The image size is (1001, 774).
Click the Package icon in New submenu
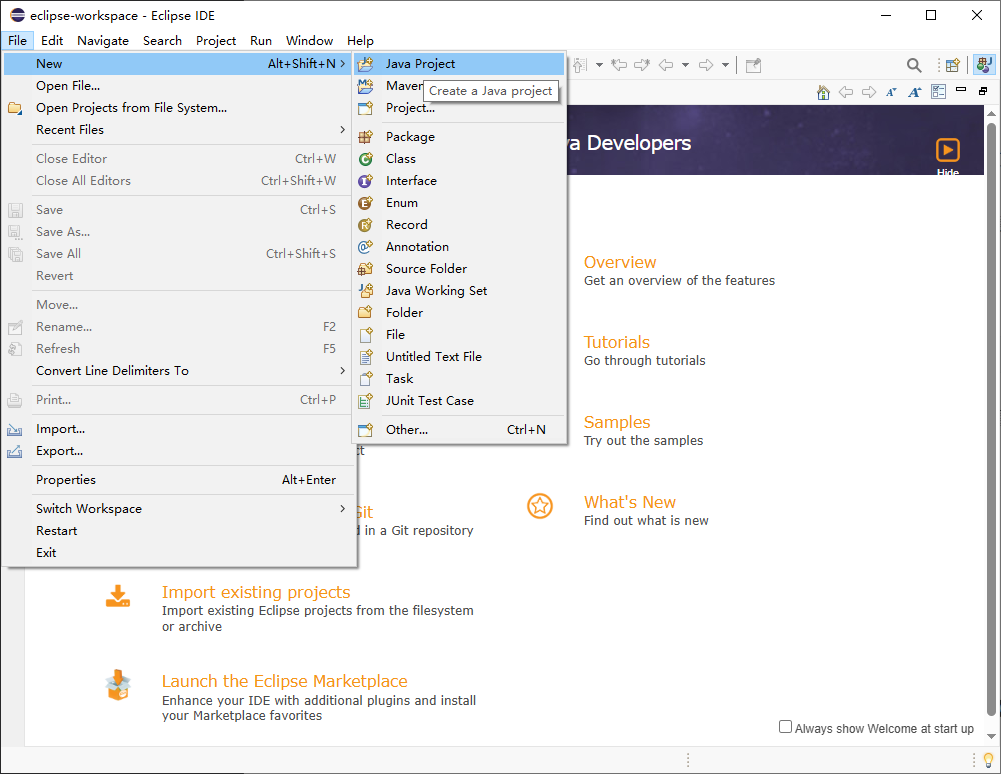pyautogui.click(x=365, y=137)
